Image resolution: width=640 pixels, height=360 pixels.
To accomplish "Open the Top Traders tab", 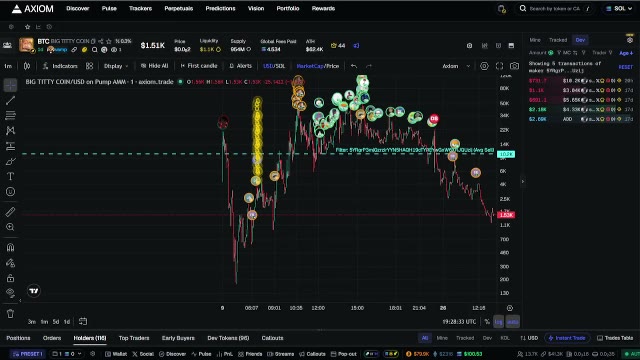I will pyautogui.click(x=134, y=338).
